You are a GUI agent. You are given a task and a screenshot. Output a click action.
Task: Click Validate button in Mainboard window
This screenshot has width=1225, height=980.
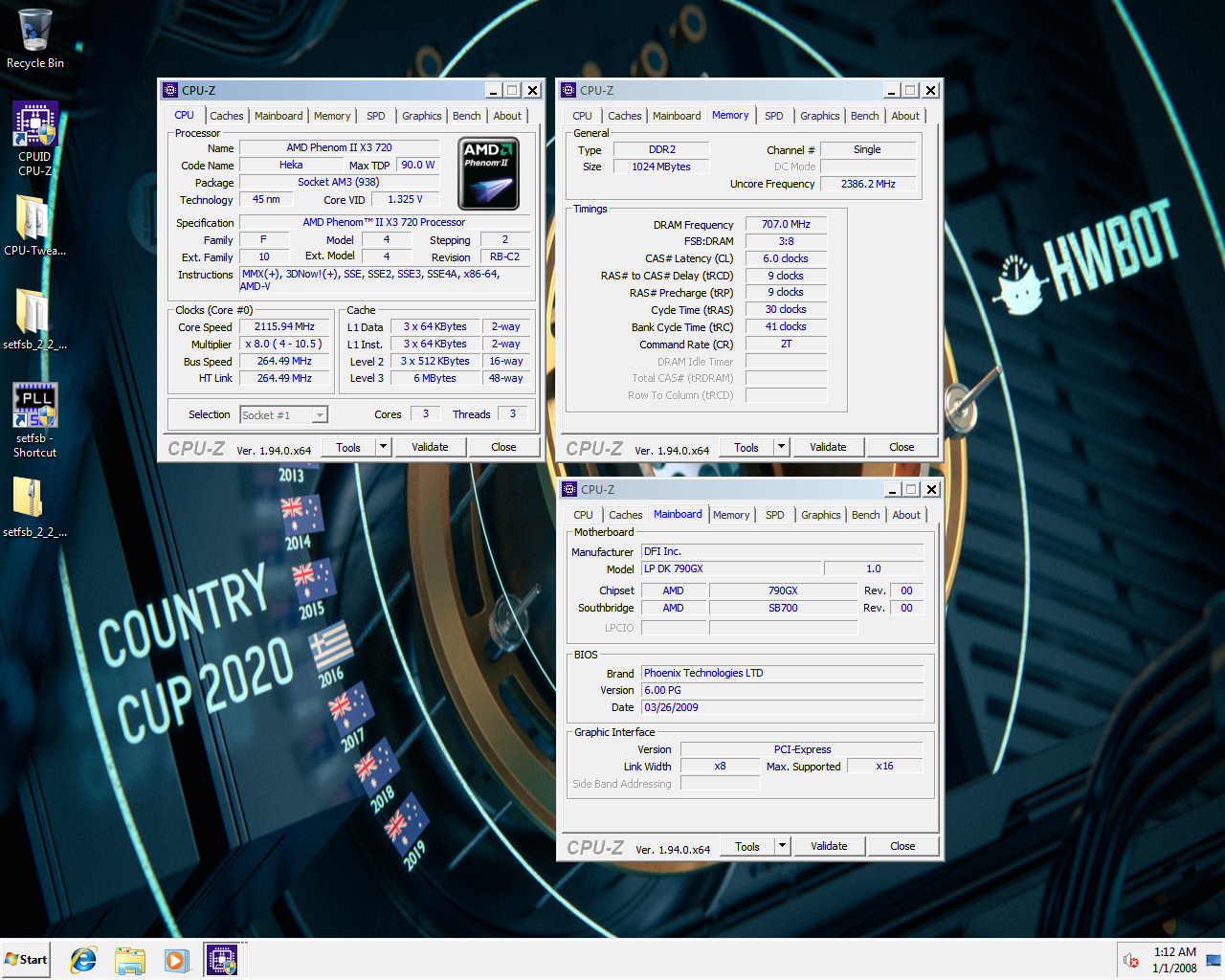(x=829, y=846)
